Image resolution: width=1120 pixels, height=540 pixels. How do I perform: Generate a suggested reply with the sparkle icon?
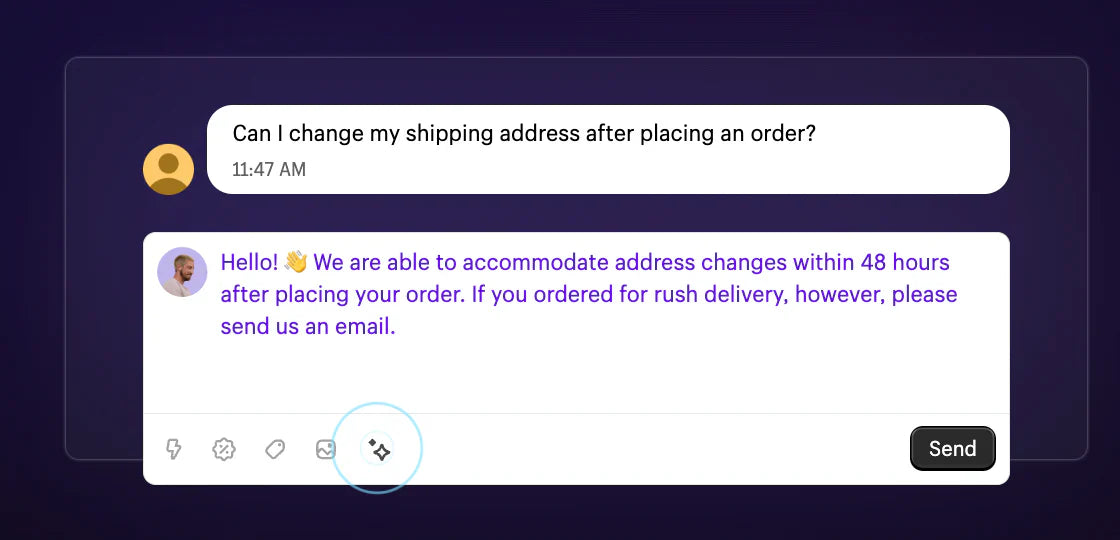coord(379,449)
